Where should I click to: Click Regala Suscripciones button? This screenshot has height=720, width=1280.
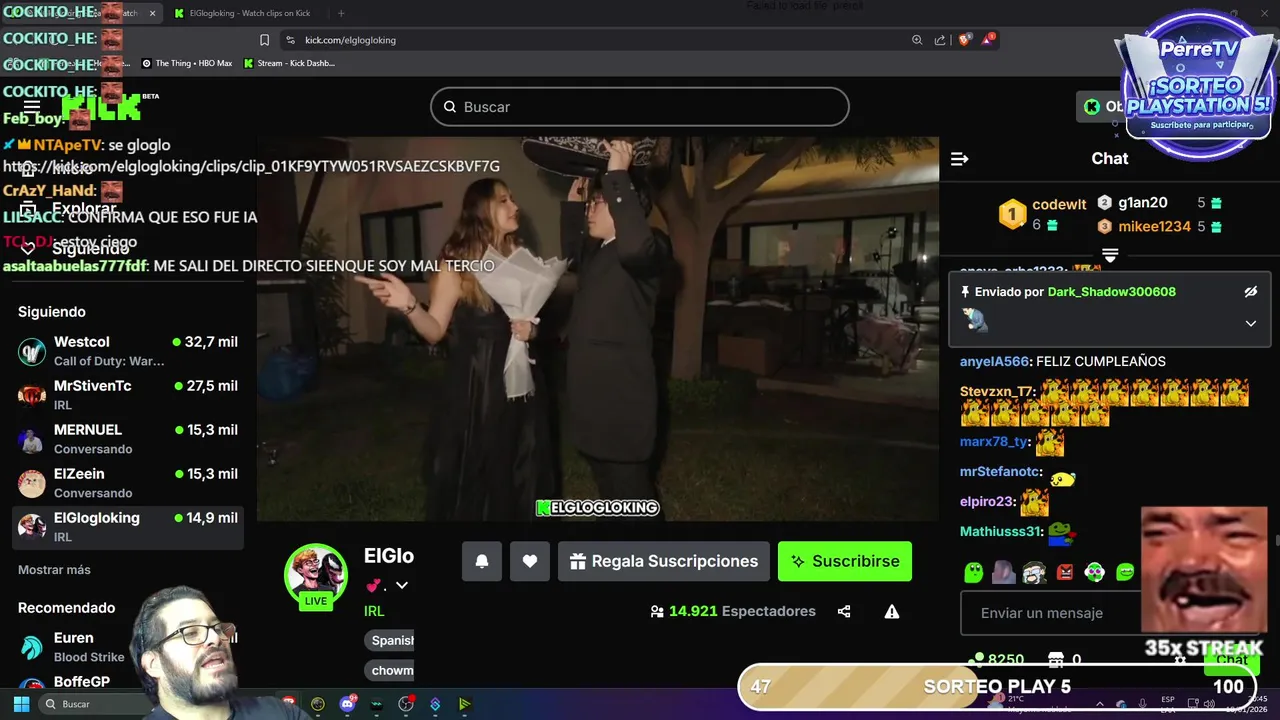pos(664,561)
